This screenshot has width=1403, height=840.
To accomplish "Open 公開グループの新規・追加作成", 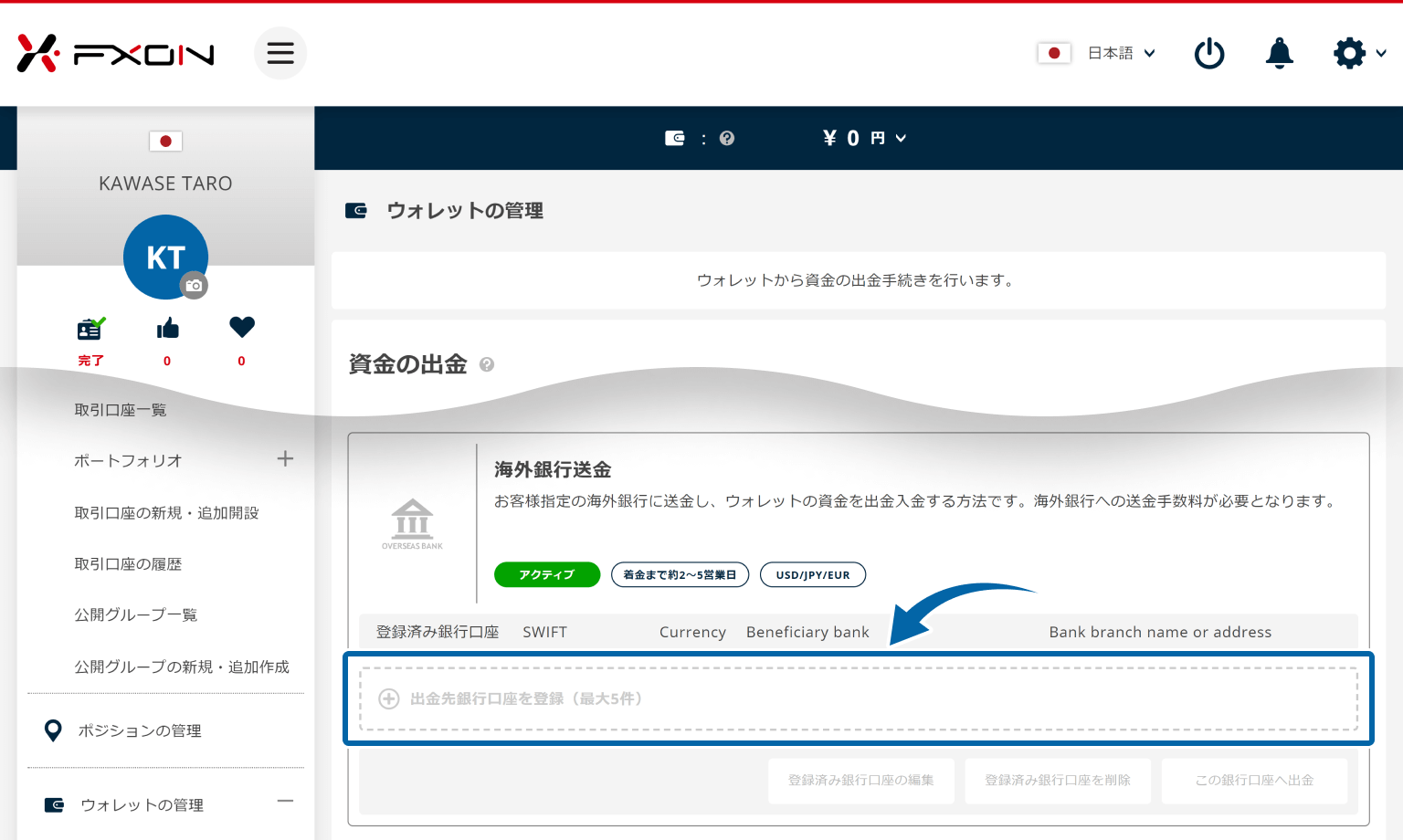I will [x=182, y=667].
